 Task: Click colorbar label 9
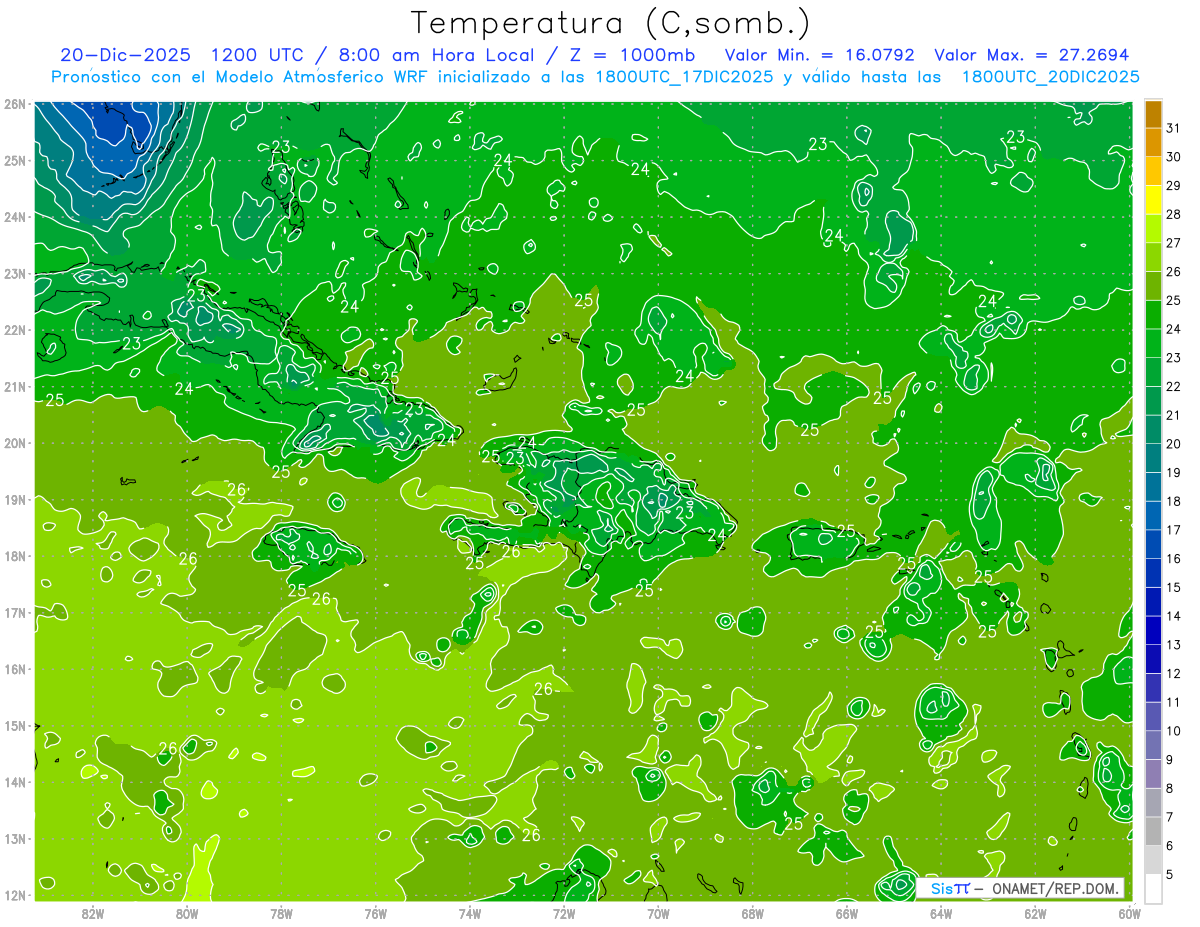coord(1171,760)
